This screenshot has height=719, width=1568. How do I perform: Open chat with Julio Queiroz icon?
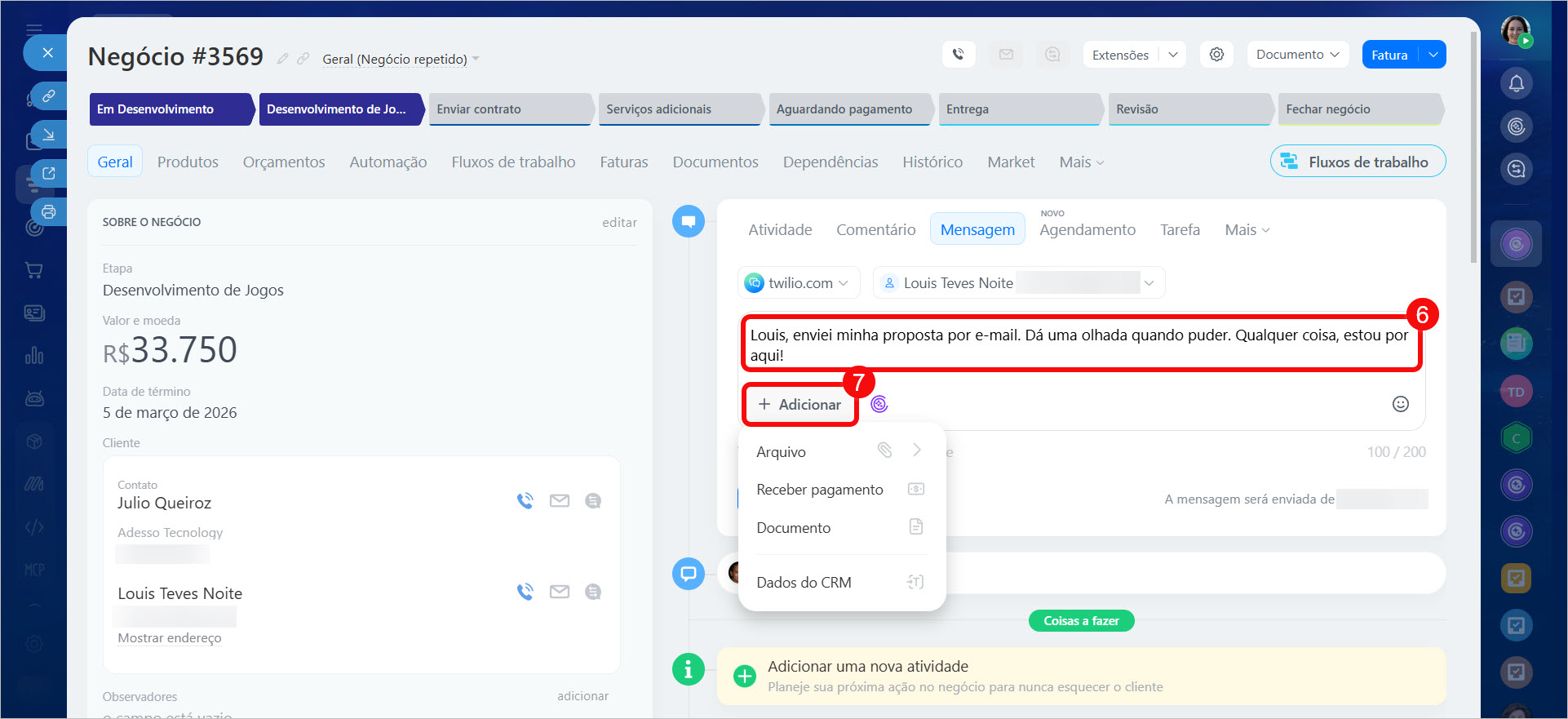pos(593,501)
